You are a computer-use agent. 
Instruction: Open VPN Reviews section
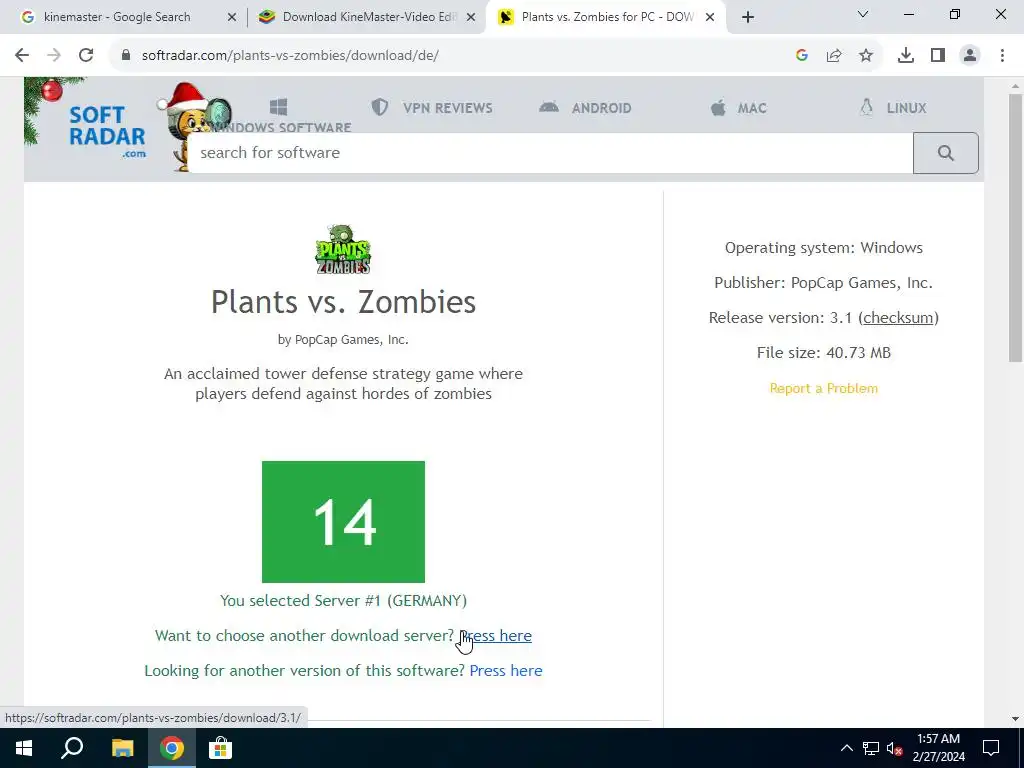point(432,108)
